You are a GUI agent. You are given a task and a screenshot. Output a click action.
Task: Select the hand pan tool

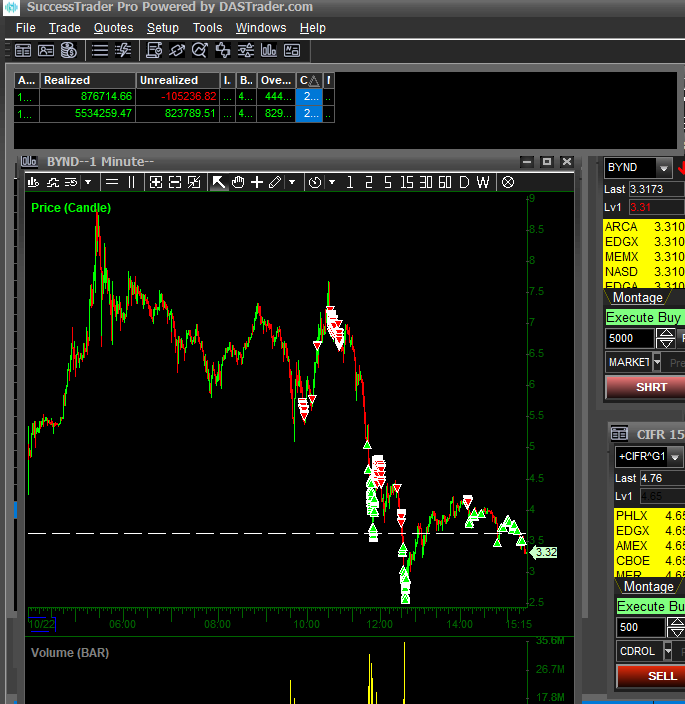click(x=238, y=182)
